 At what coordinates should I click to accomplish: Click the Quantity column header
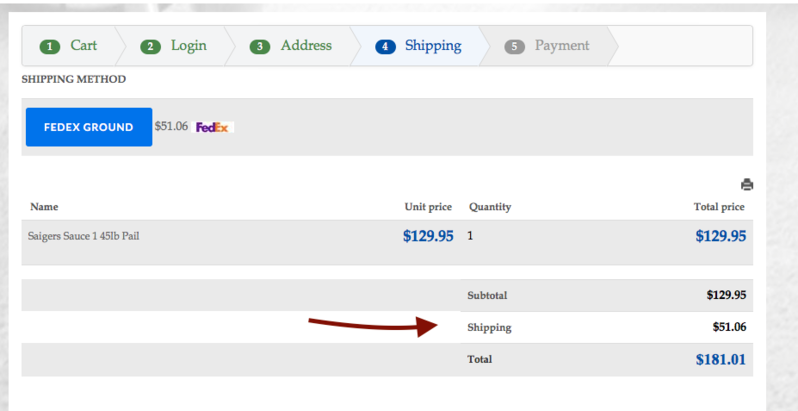click(x=490, y=207)
